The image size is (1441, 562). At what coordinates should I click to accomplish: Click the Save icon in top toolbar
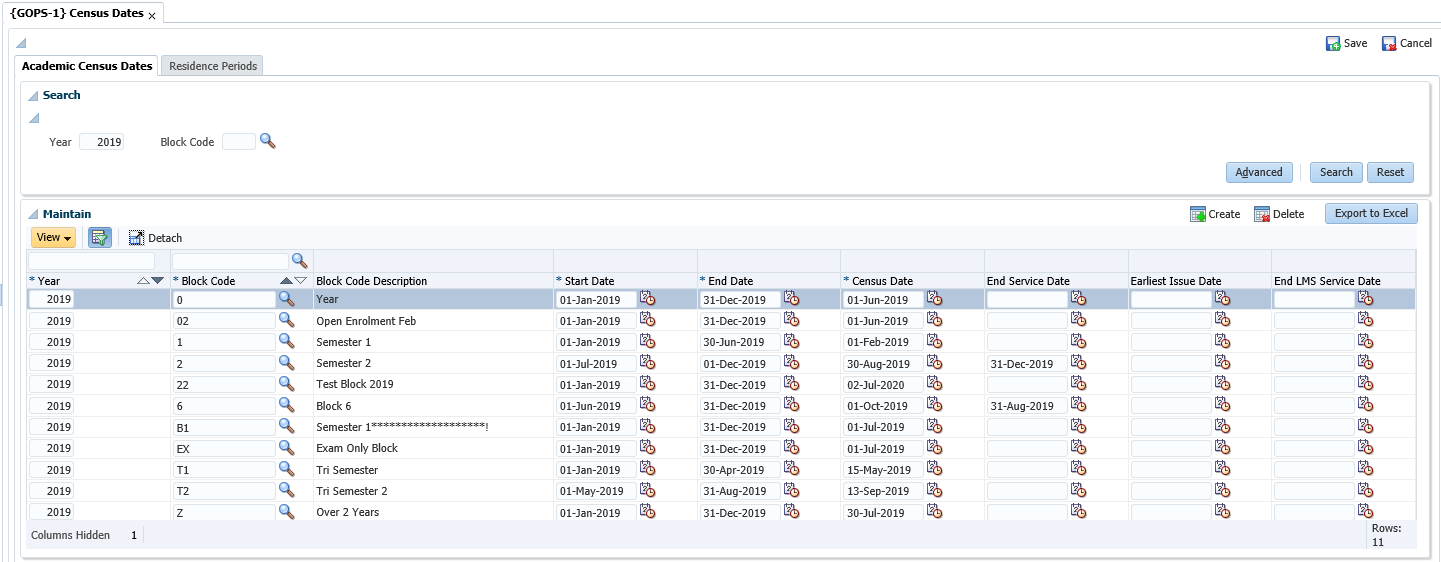pos(1333,44)
